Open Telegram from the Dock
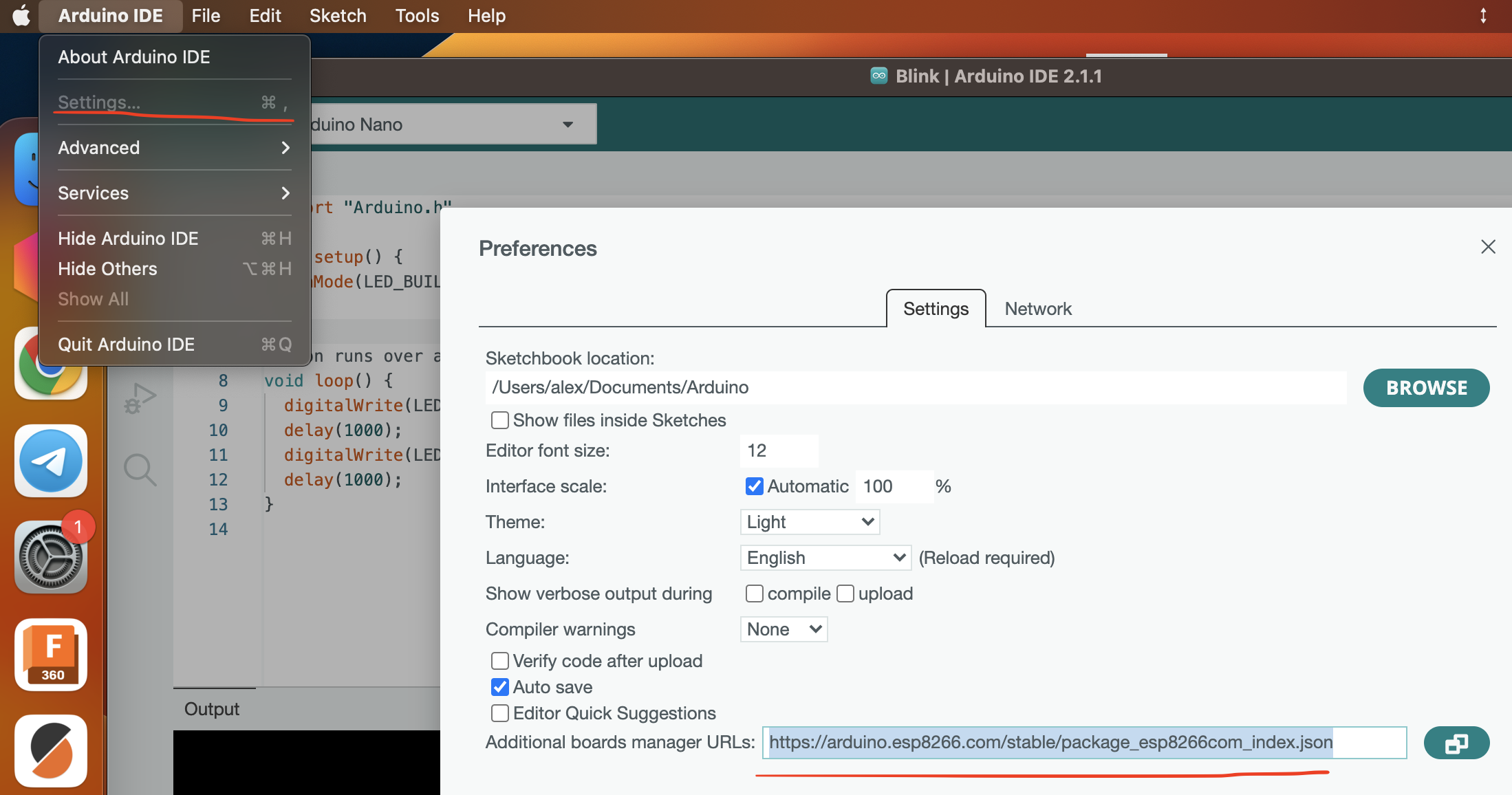 point(51,461)
